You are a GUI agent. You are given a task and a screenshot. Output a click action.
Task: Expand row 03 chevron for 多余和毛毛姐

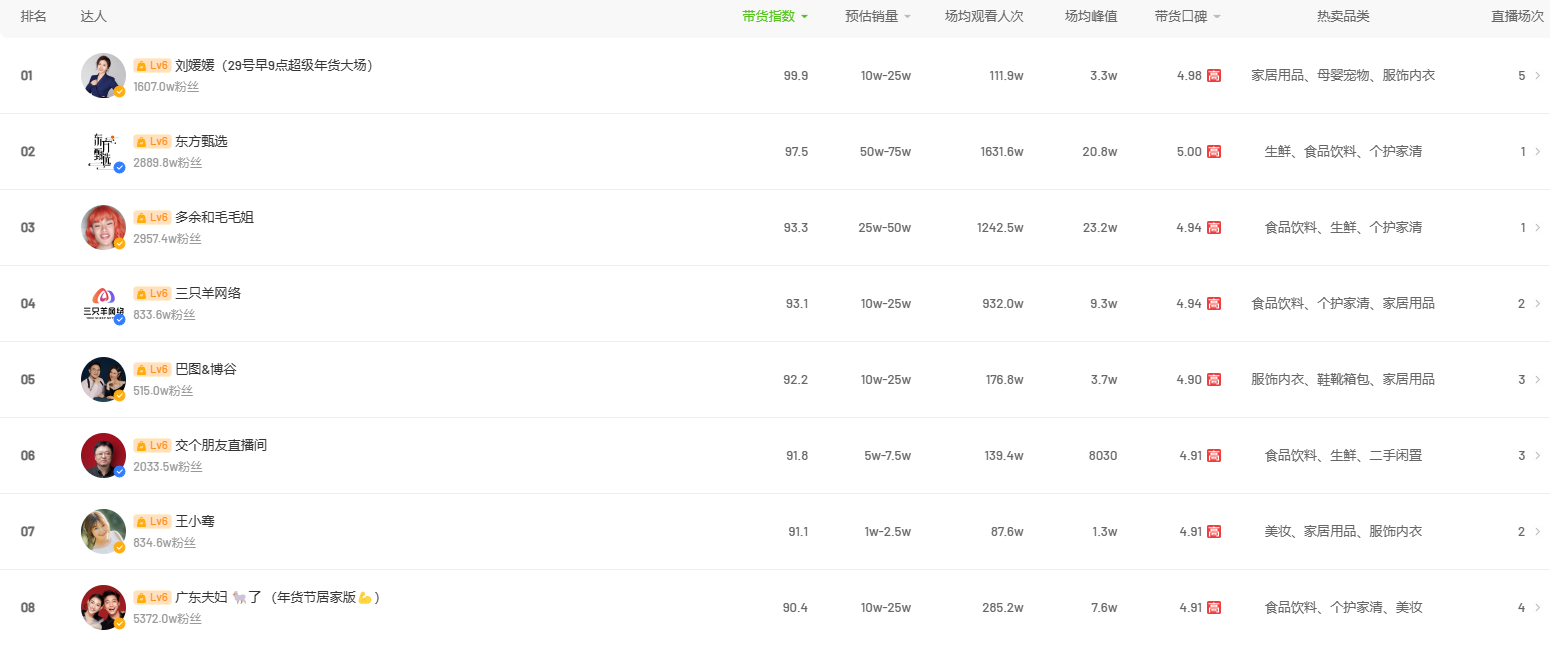[1537, 227]
